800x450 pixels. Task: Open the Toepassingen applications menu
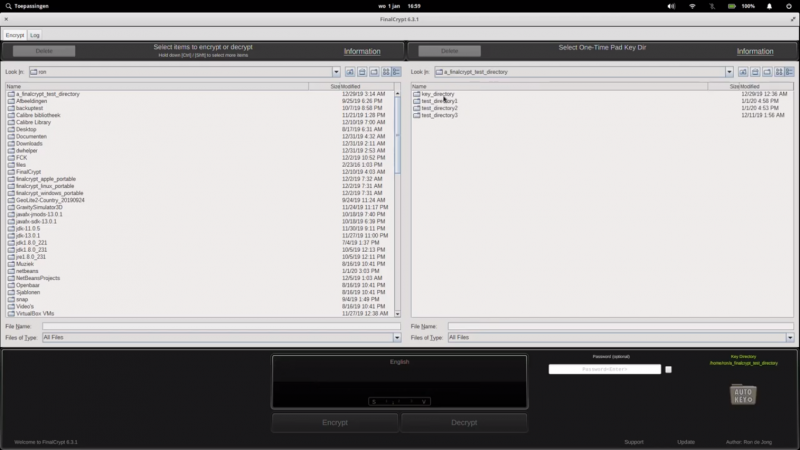(x=27, y=6)
